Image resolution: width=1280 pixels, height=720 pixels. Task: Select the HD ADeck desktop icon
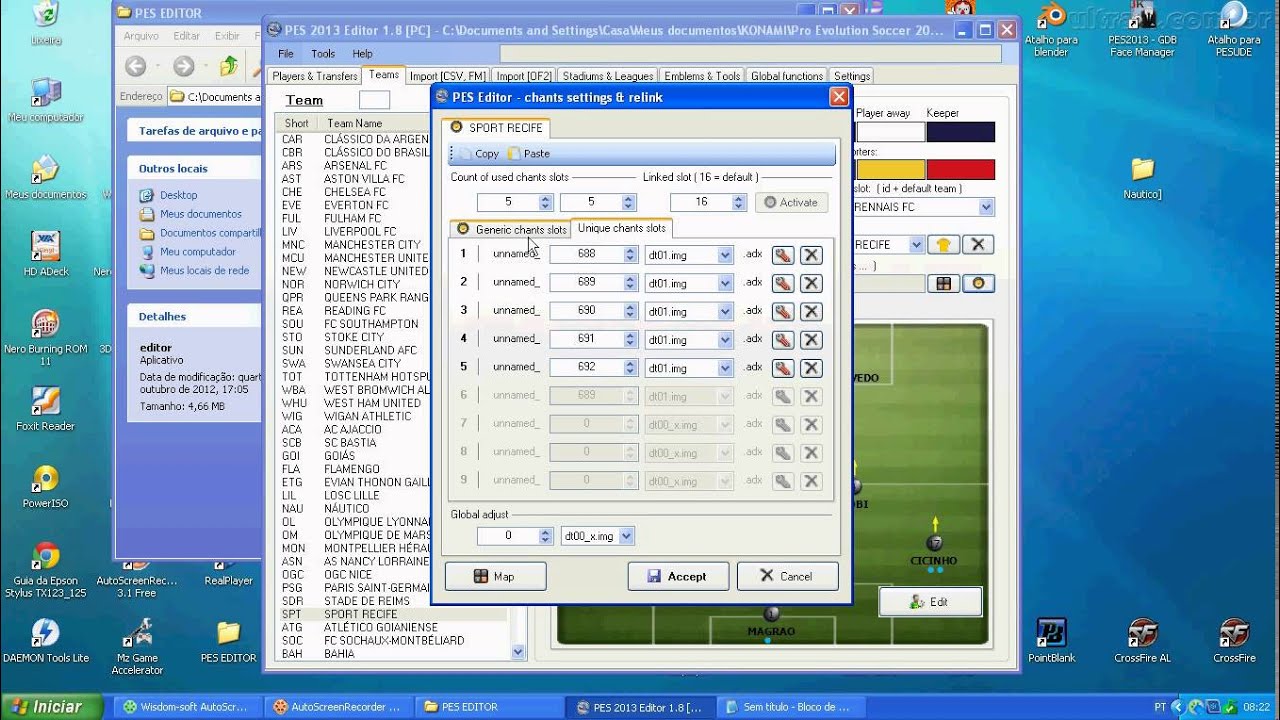point(45,254)
